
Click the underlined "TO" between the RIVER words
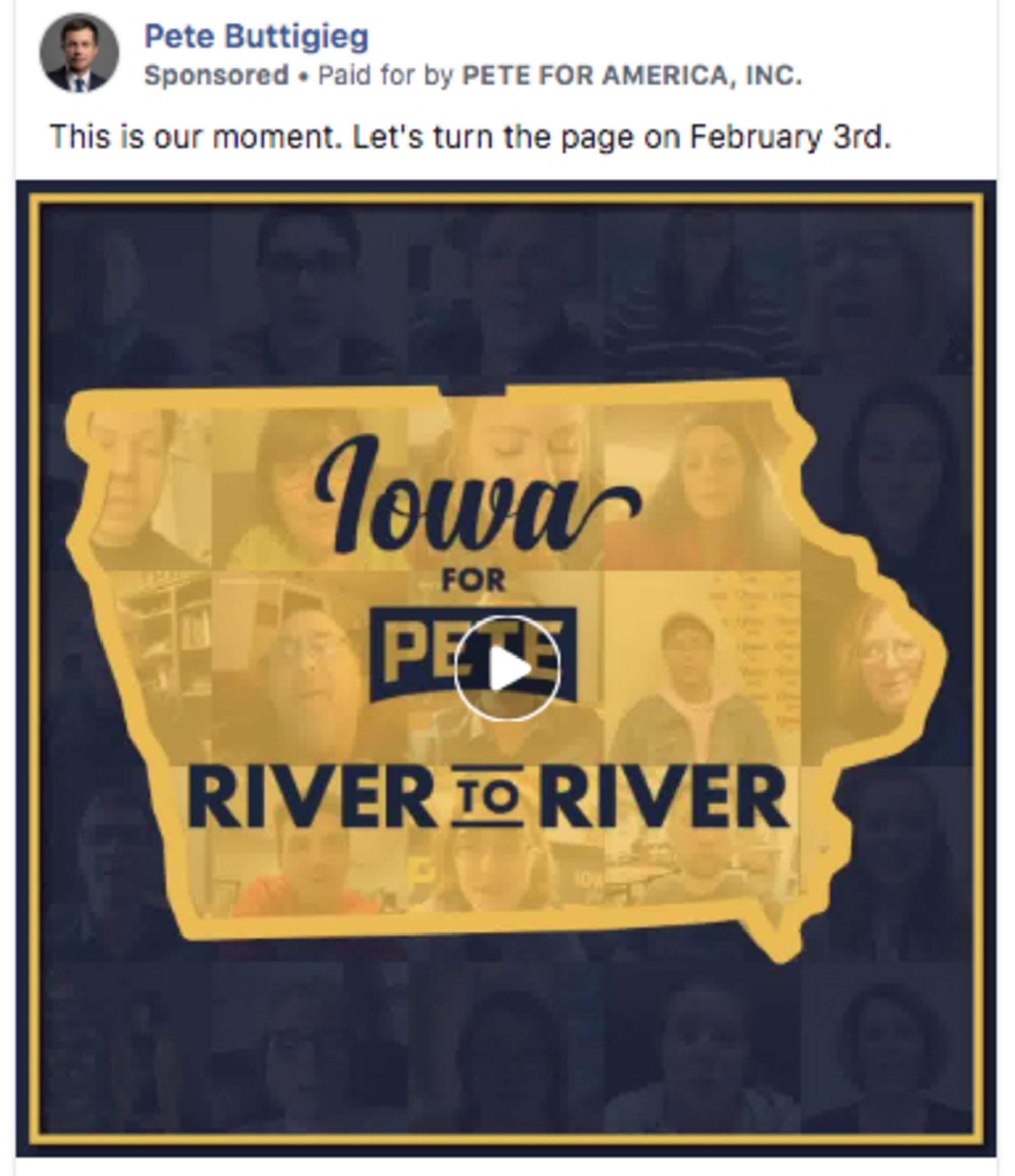tap(488, 797)
